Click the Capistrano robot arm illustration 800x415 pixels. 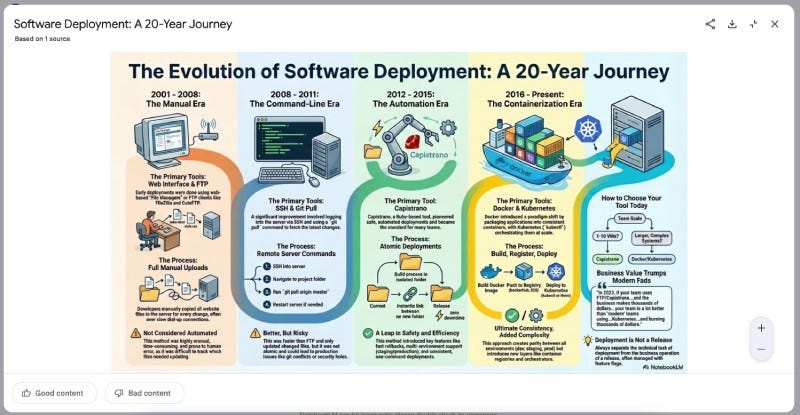click(x=408, y=144)
